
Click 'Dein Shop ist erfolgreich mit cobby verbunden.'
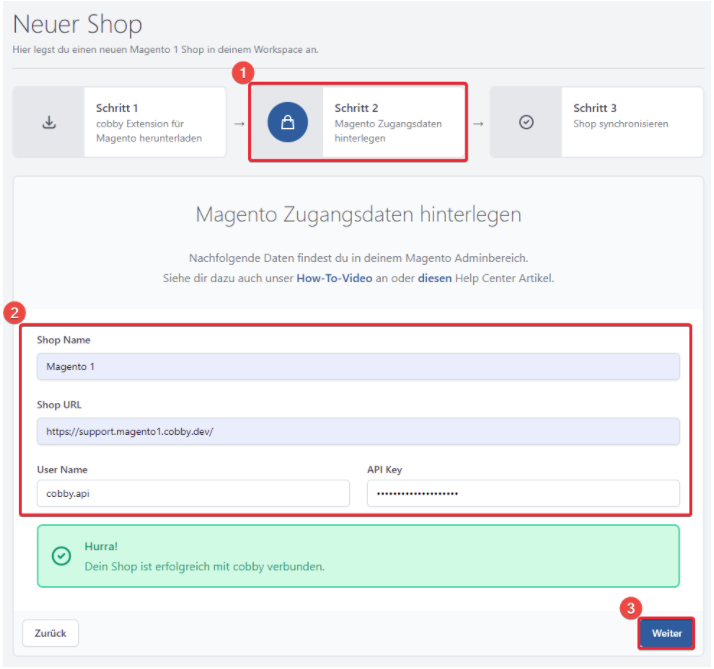[204, 567]
